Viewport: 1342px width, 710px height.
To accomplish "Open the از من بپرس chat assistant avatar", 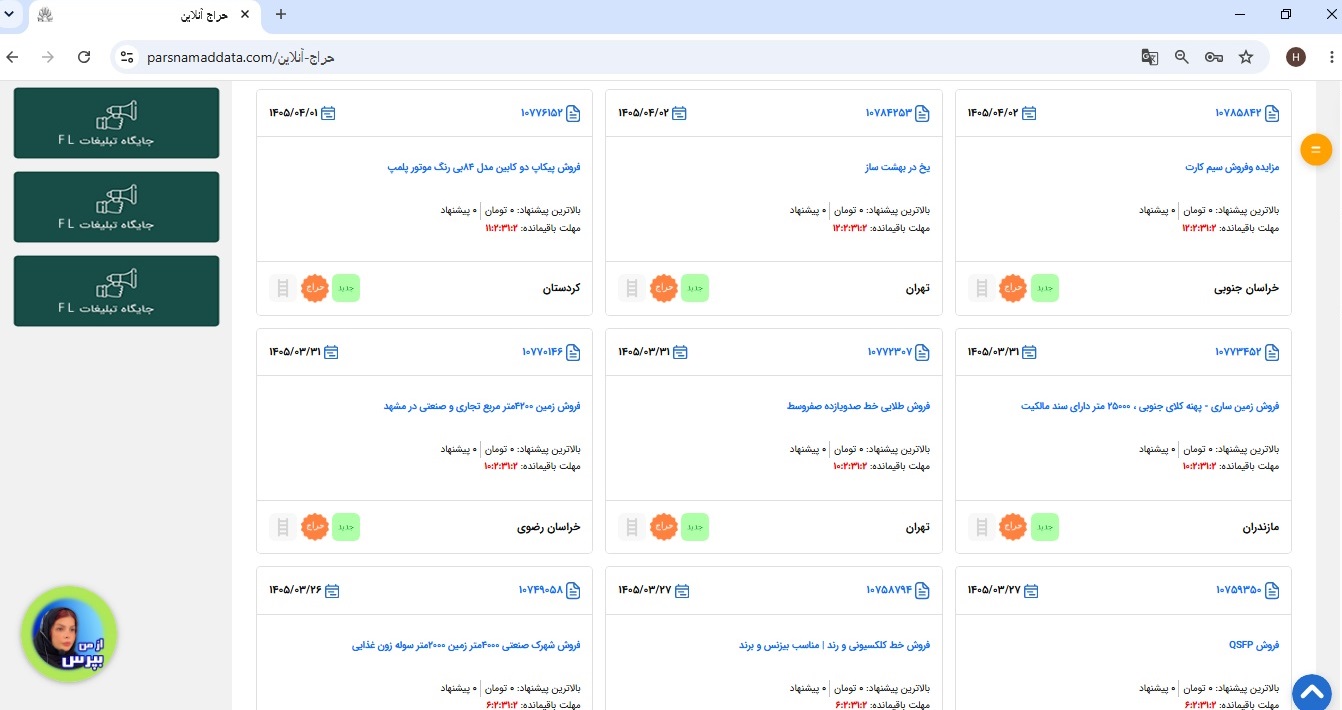I will coord(69,635).
